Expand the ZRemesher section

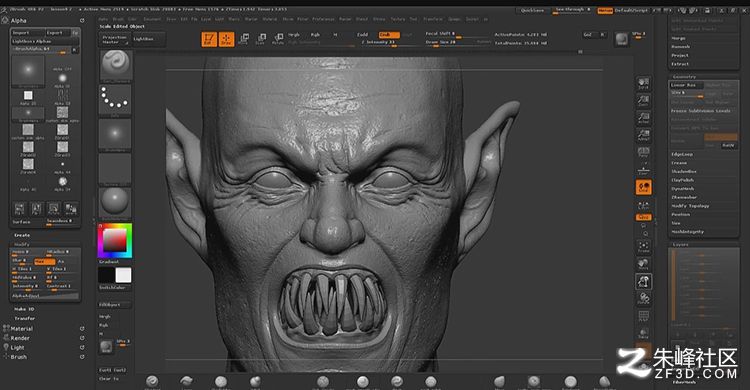pyautogui.click(x=684, y=197)
